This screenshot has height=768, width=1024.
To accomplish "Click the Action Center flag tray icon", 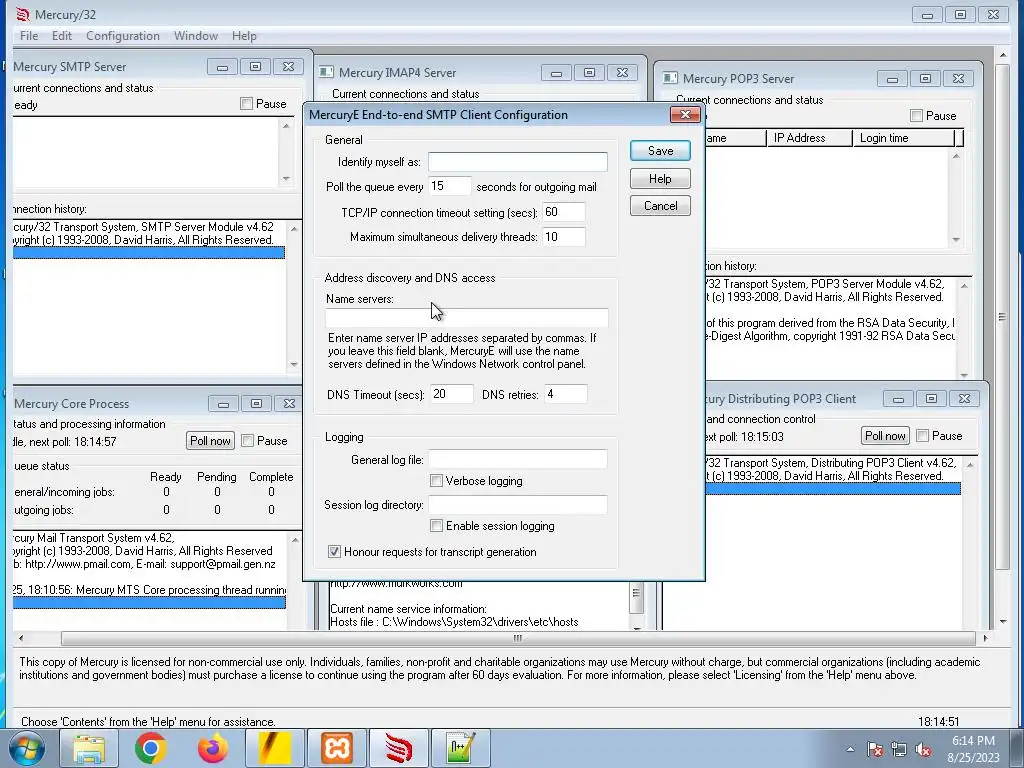I will (874, 749).
